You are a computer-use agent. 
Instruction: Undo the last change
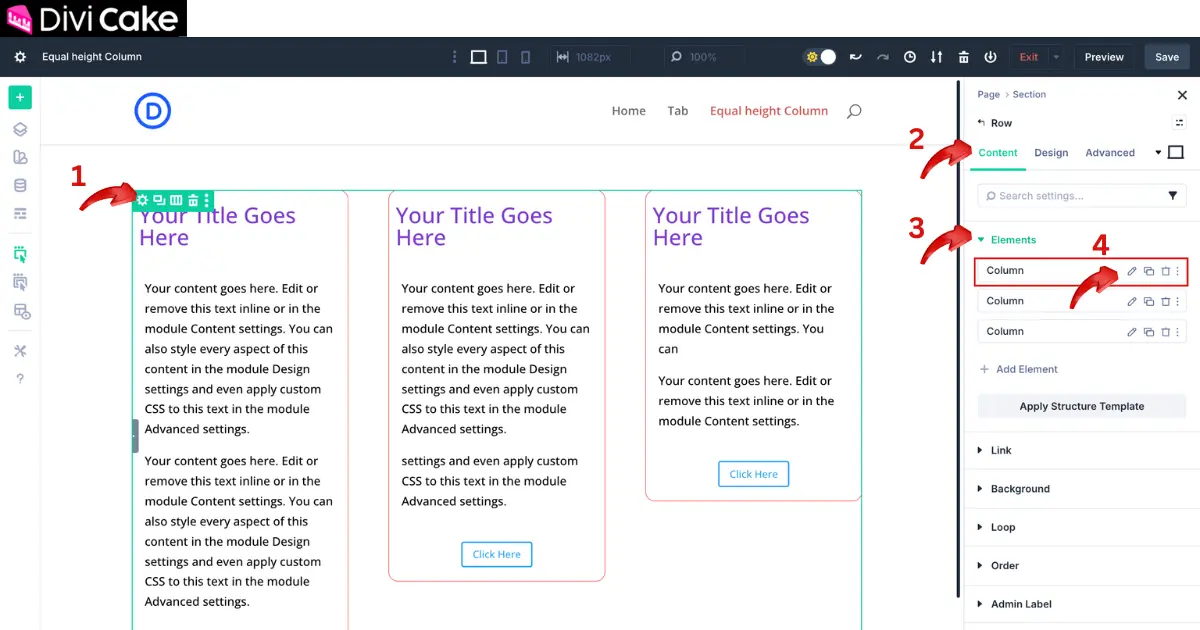point(856,57)
